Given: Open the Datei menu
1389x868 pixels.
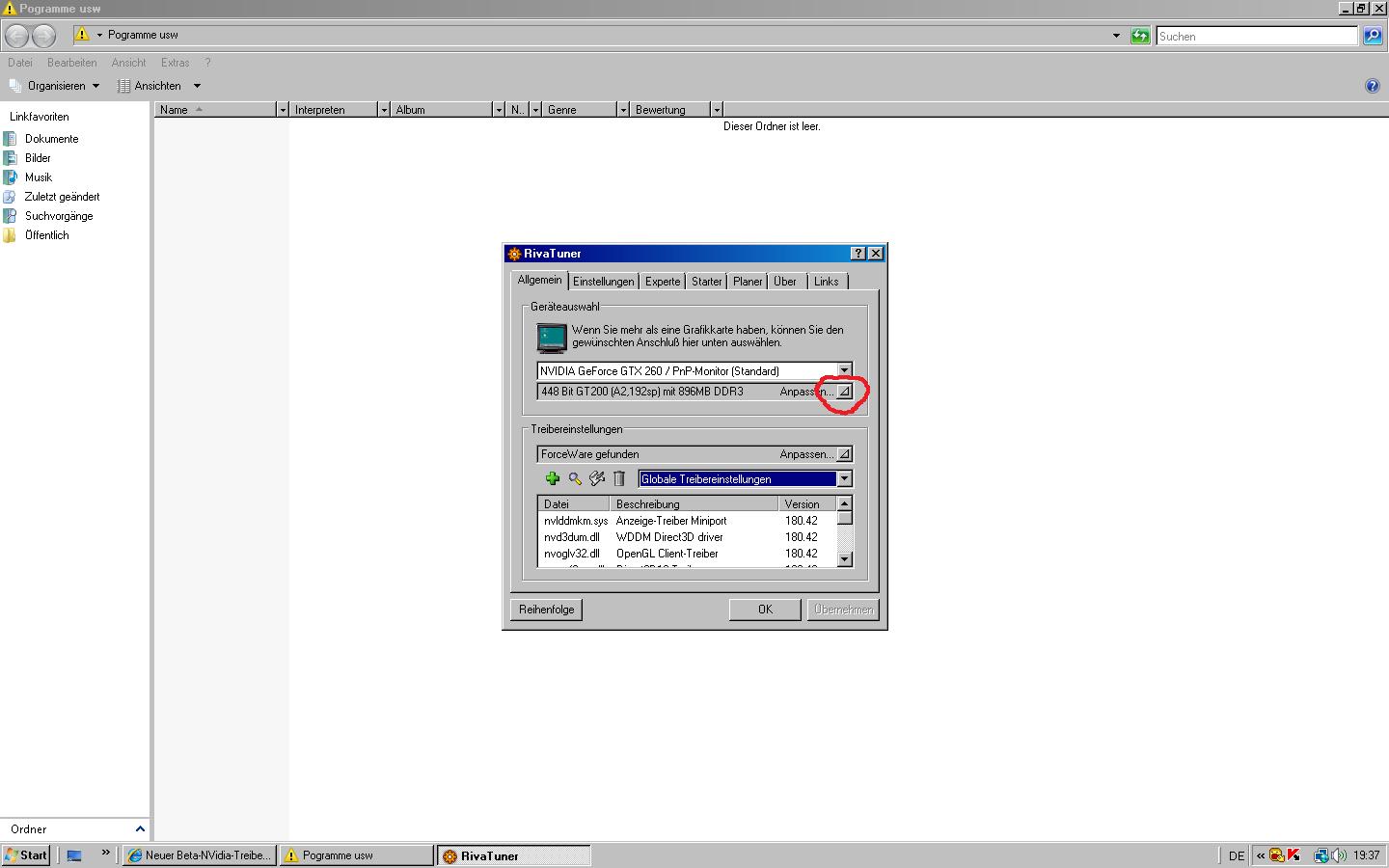Looking at the screenshot, I should click(x=20, y=63).
